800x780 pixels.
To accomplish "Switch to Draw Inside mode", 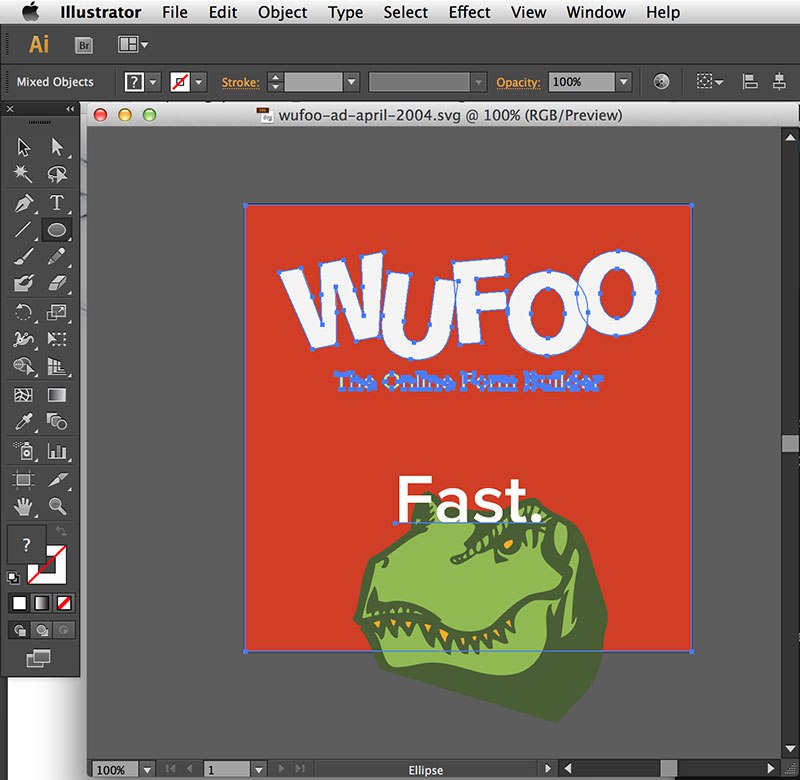I will tap(64, 630).
